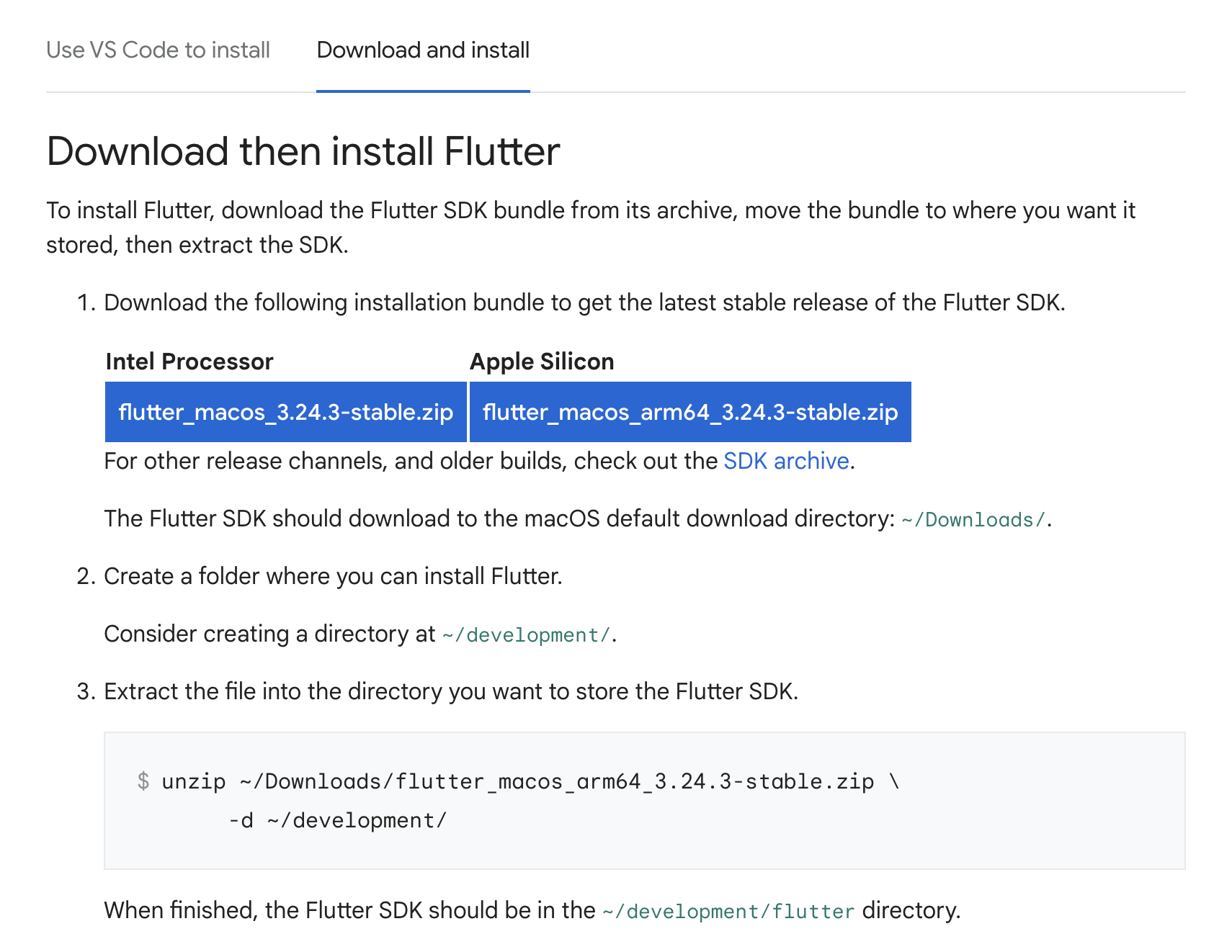Click the dollar sign prompt in code block
The height and width of the screenshot is (952, 1232).
click(143, 781)
